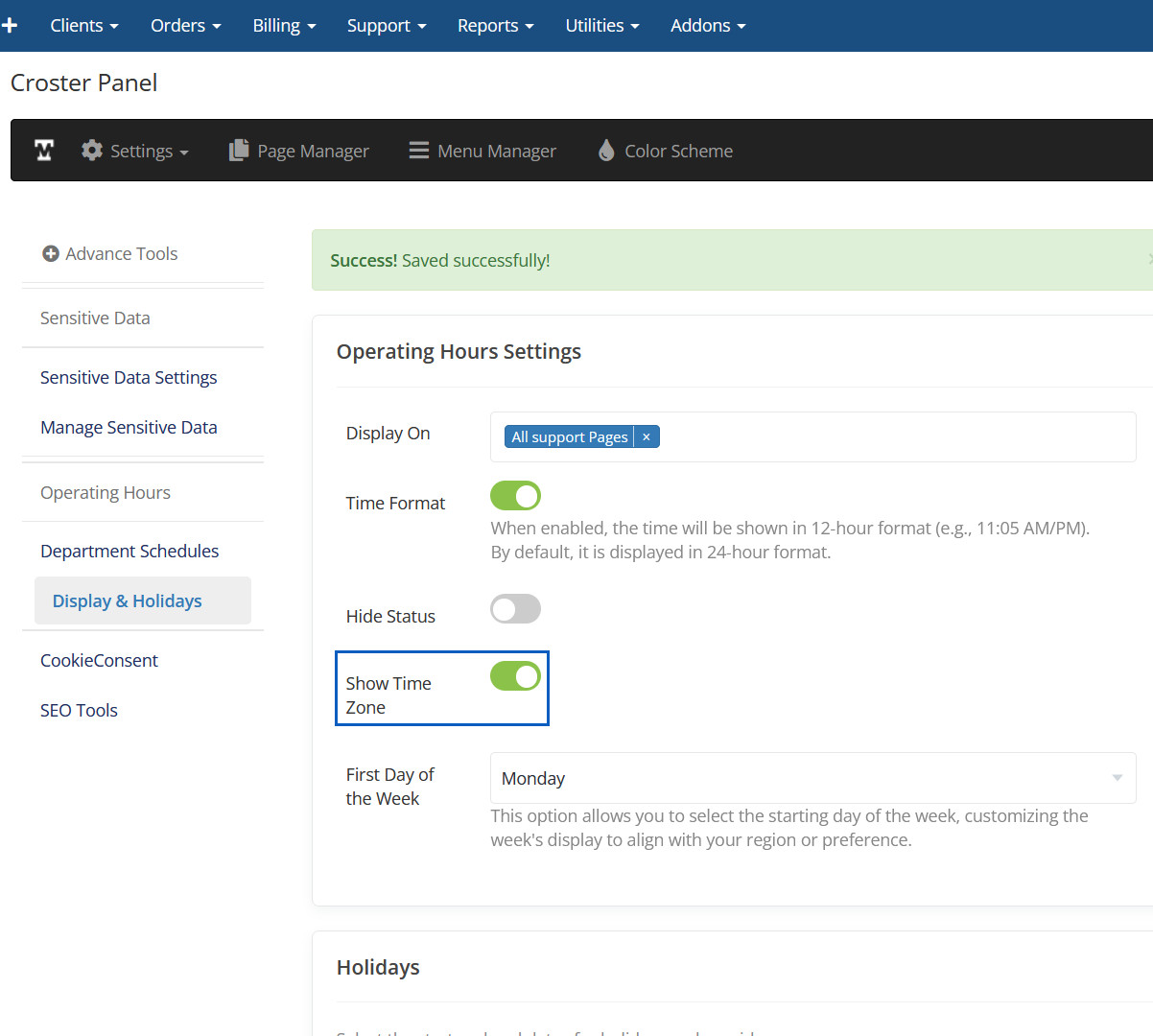Expand the Clients menu
The height and width of the screenshot is (1036, 1153).
pos(83,26)
